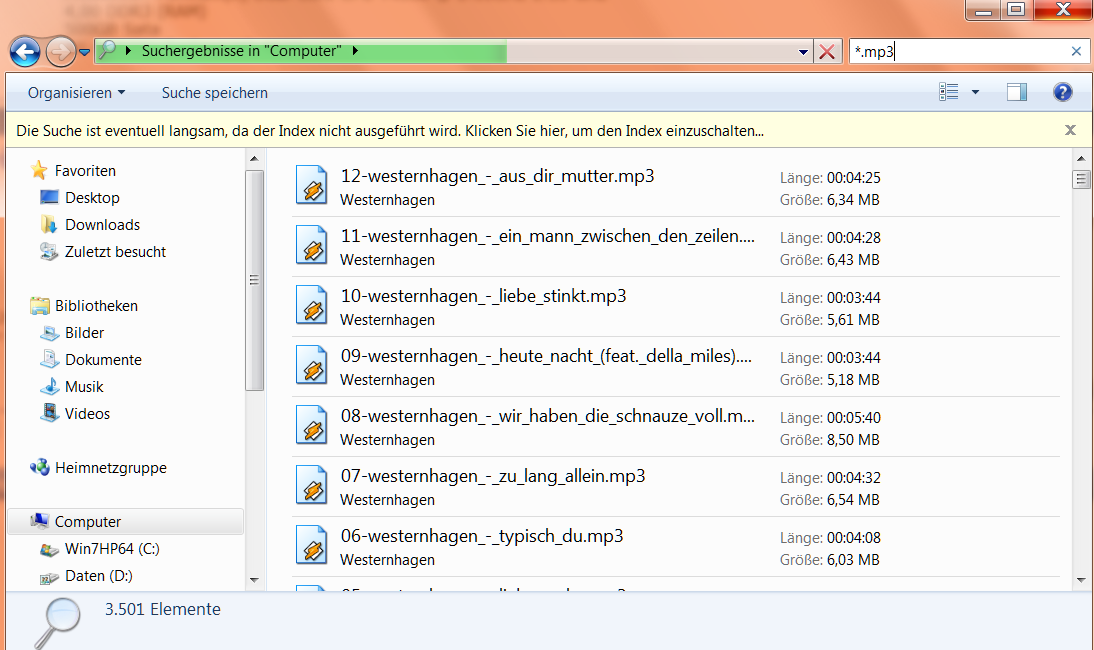The height and width of the screenshot is (650, 1094).
Task: Open Help with the question mark icon
Action: pos(1062,92)
